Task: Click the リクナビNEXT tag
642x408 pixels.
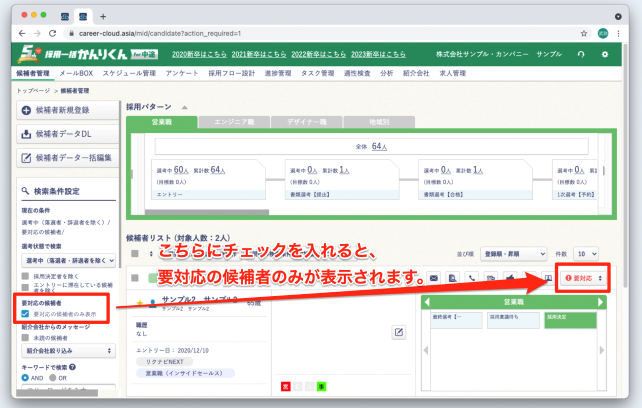Action: pyautogui.click(x=165, y=362)
